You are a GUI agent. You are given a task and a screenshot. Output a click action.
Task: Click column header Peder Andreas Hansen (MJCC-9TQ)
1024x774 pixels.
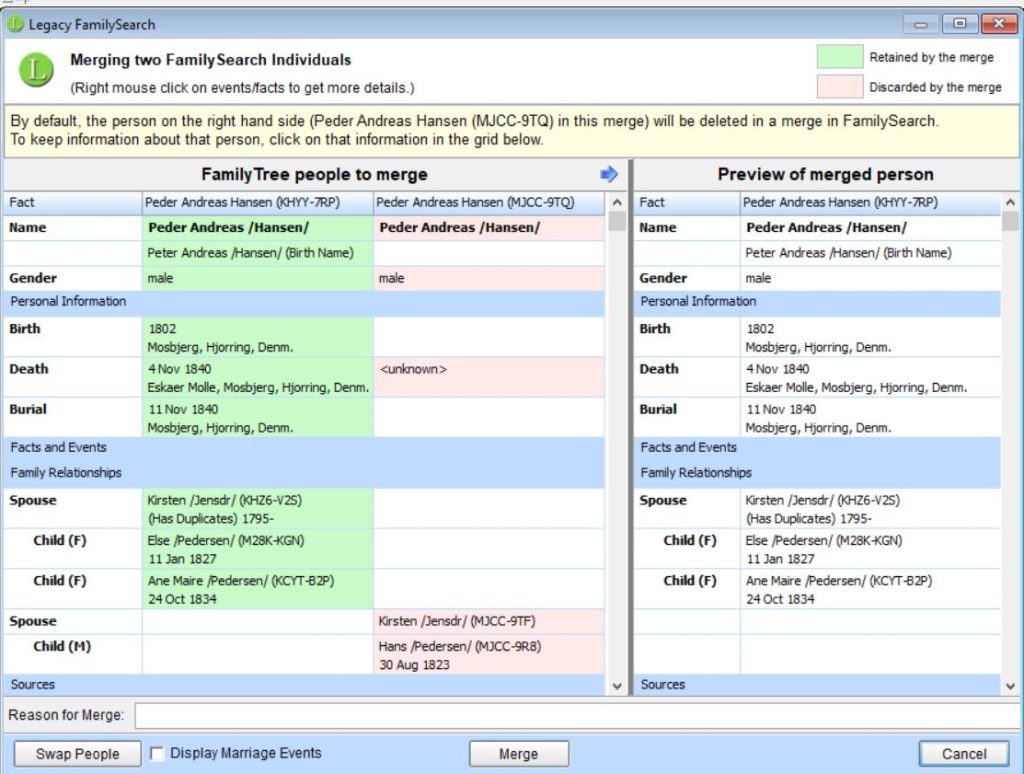tap(489, 202)
